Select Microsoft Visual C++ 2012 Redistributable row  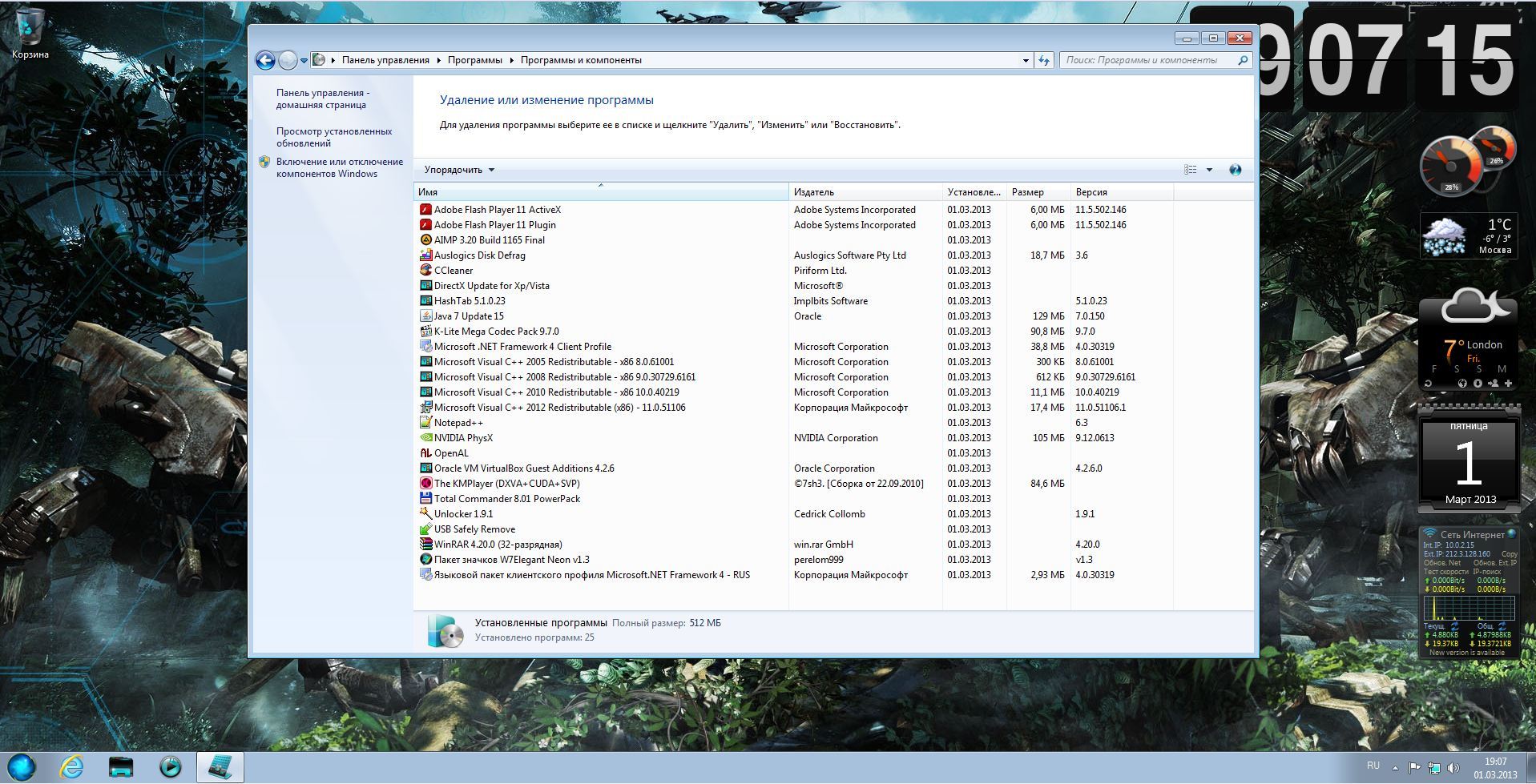pos(793,408)
